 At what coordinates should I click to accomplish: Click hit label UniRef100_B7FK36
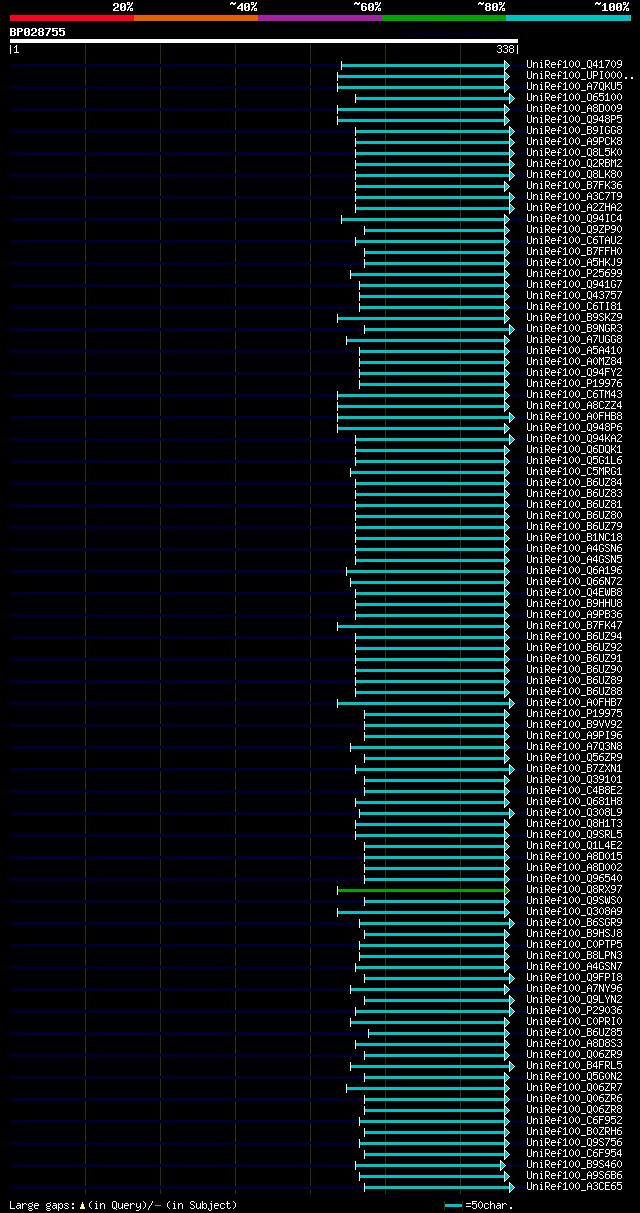coord(574,186)
